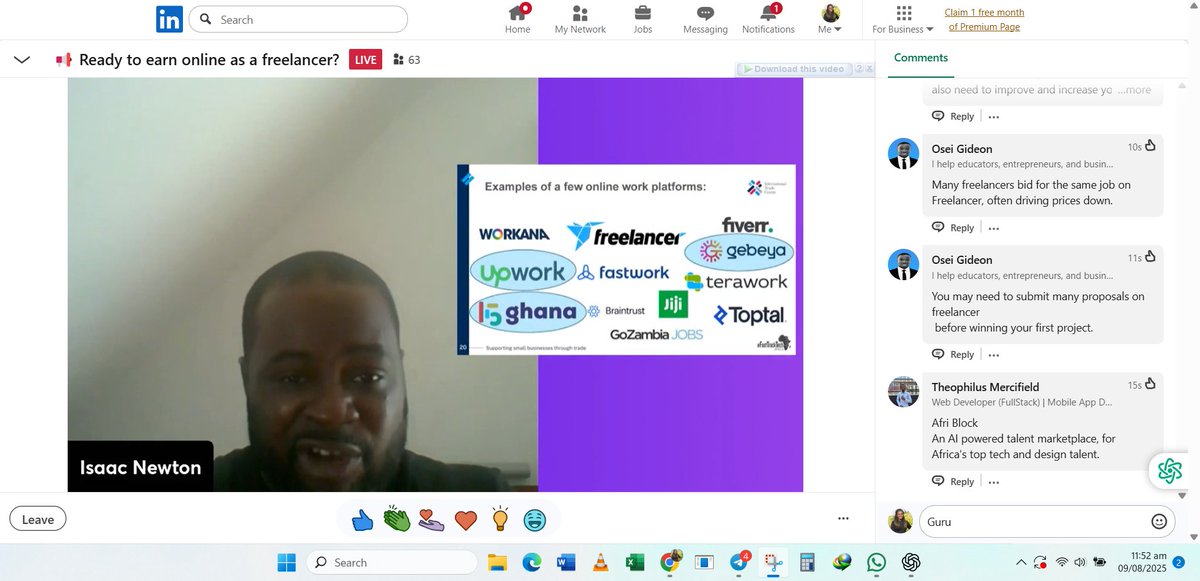The width and height of the screenshot is (1200, 581).
Task: Click the LinkedIn logo
Action: coord(169,19)
